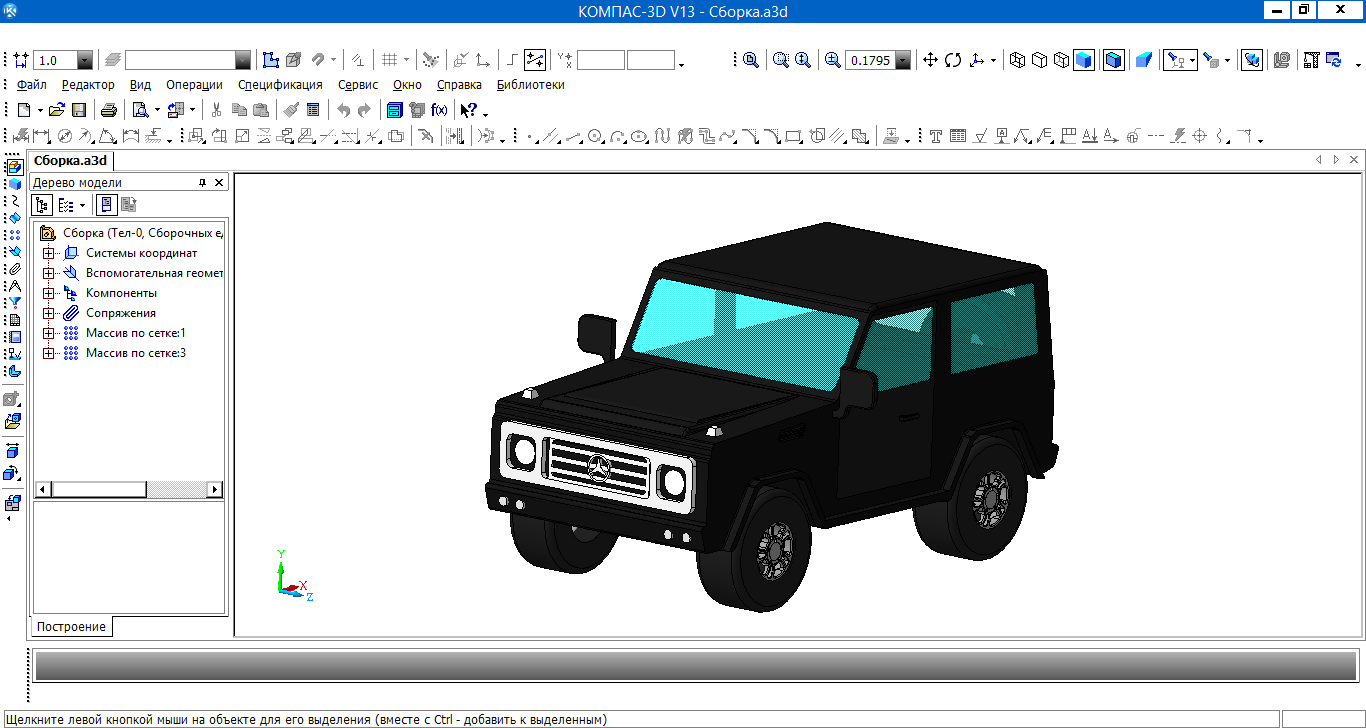Click the paste clipboard icon
1366x728 pixels.
click(260, 110)
